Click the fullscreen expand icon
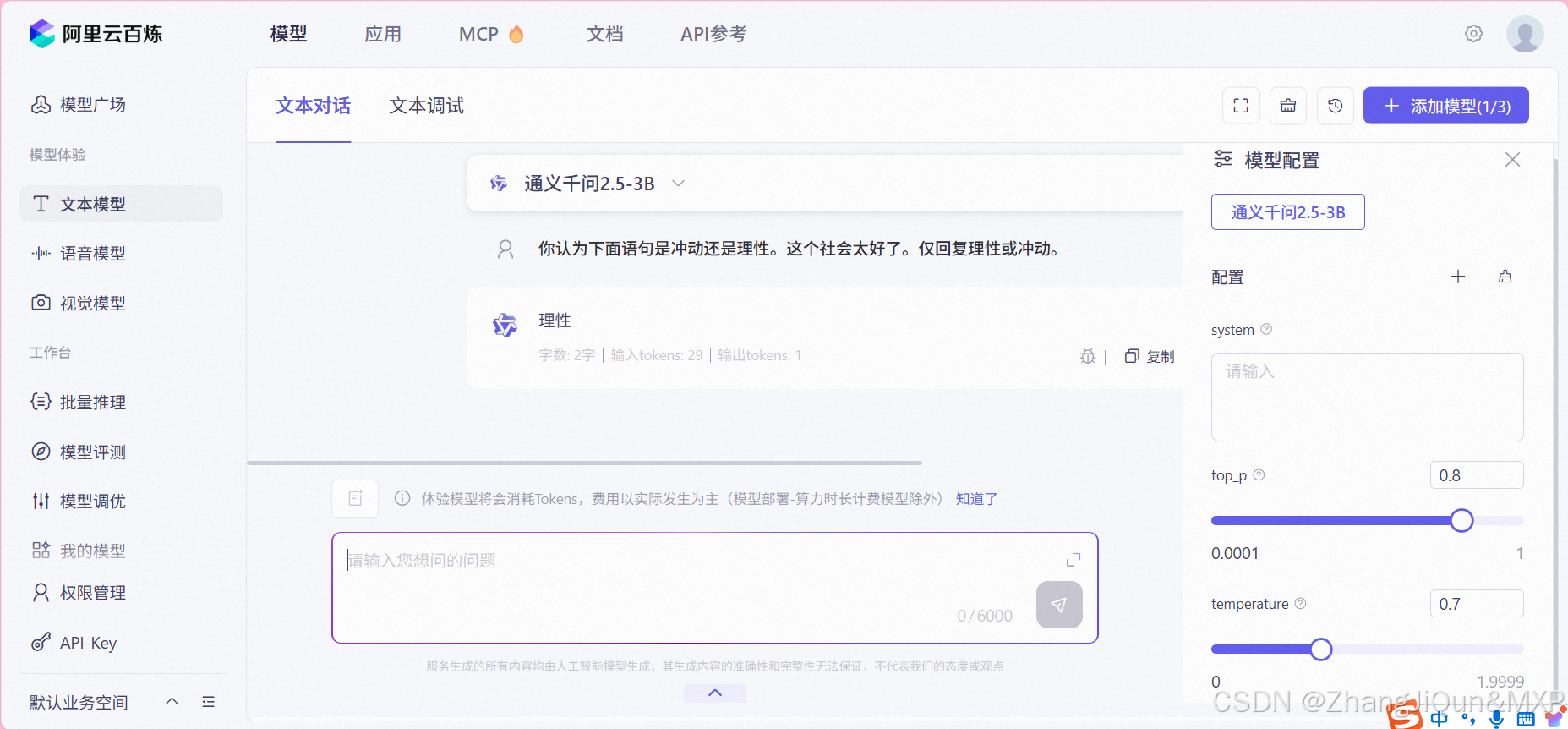This screenshot has width=1568, height=729. click(1241, 106)
